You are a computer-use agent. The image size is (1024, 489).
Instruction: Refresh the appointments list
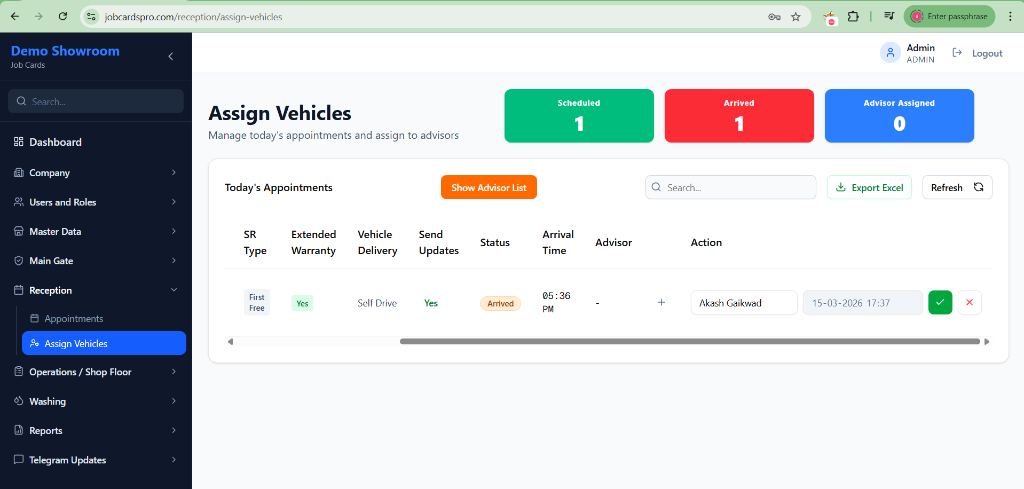point(956,187)
